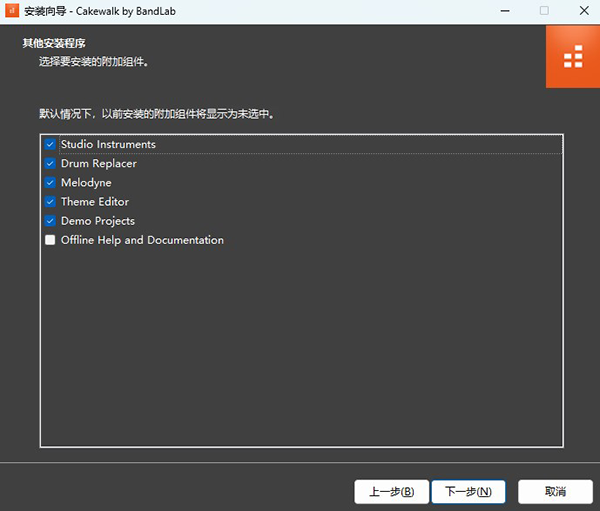Go back with the 上一步(B) button
Viewport: 600px width, 511px height.
[391, 491]
